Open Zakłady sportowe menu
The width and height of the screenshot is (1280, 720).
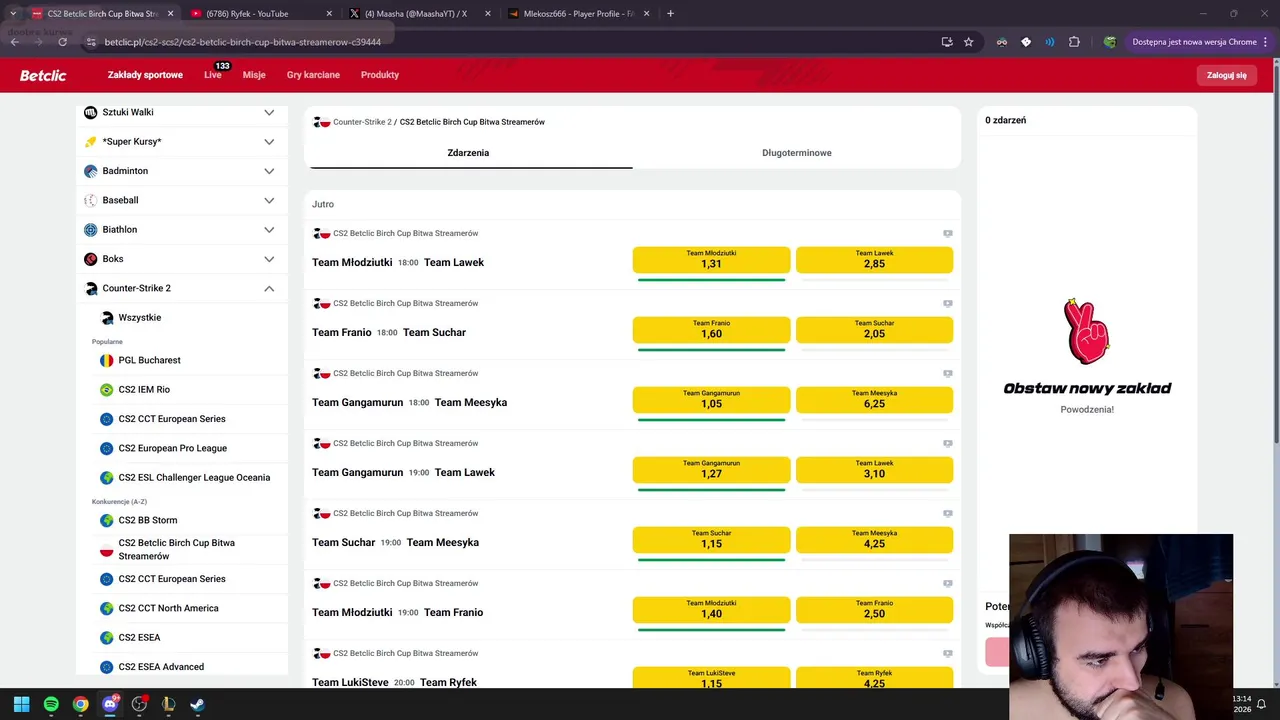pyautogui.click(x=145, y=75)
